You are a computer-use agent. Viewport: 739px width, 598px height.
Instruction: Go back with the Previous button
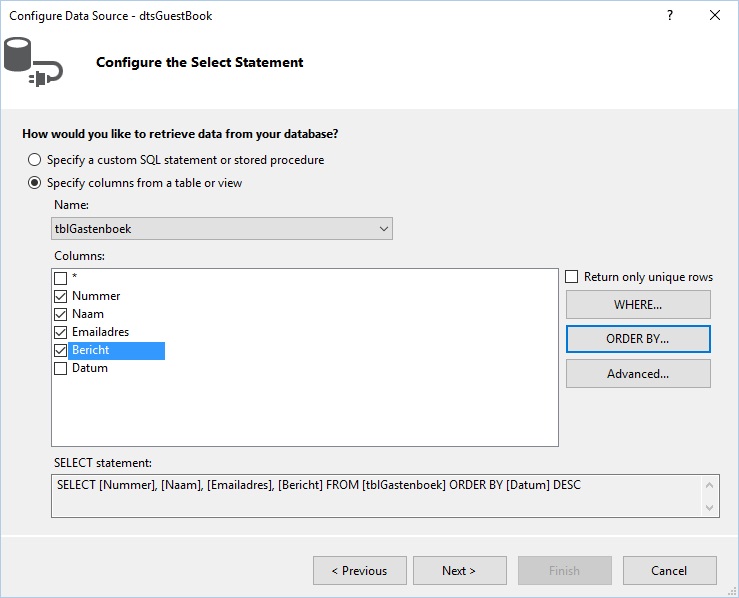point(360,571)
